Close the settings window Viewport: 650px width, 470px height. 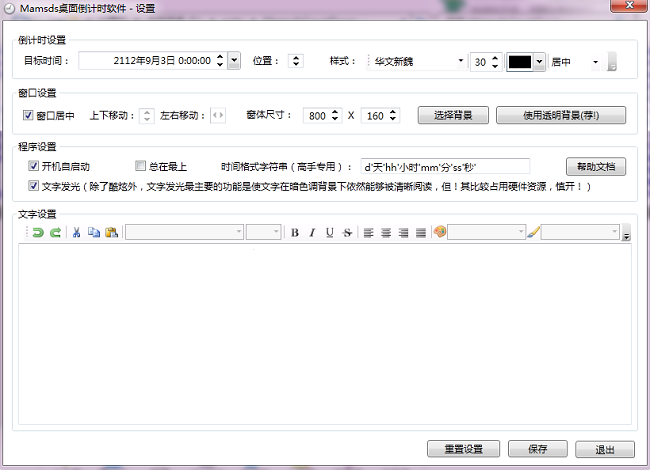pyautogui.click(x=629, y=5)
